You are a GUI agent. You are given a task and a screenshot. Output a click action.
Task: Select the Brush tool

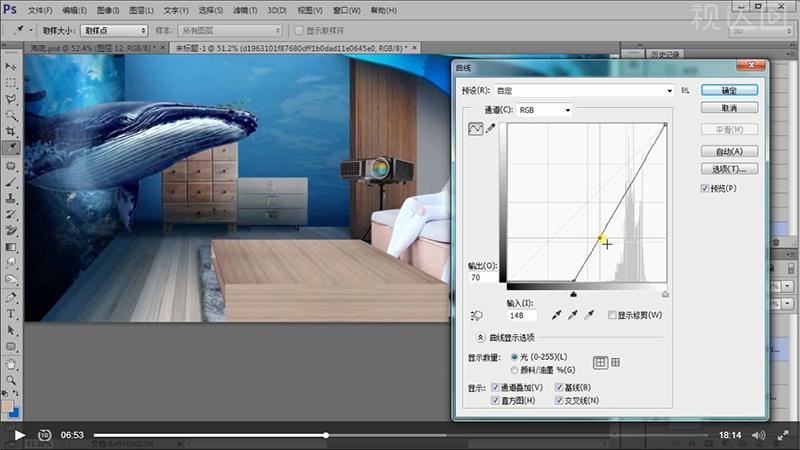[11, 182]
